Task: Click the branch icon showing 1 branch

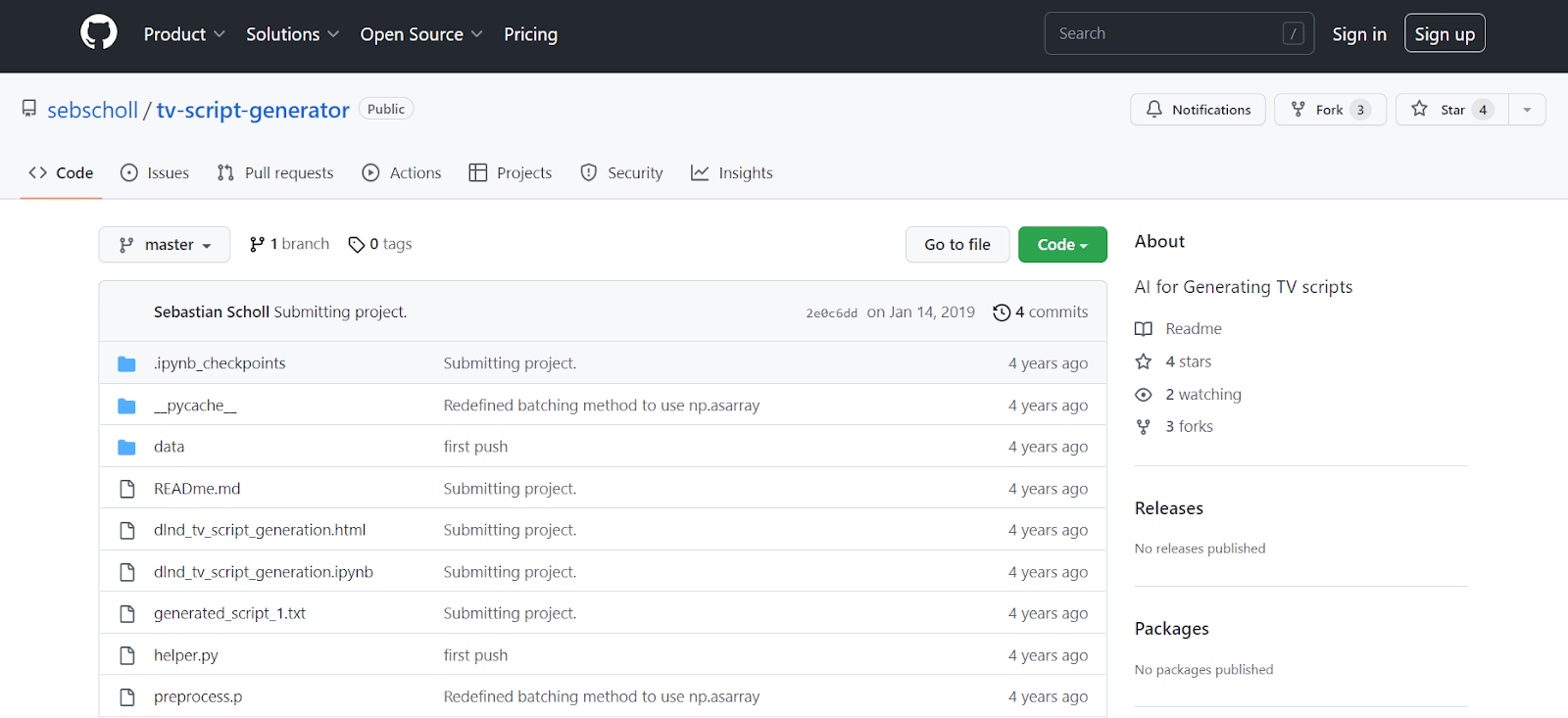Action: [x=257, y=245]
